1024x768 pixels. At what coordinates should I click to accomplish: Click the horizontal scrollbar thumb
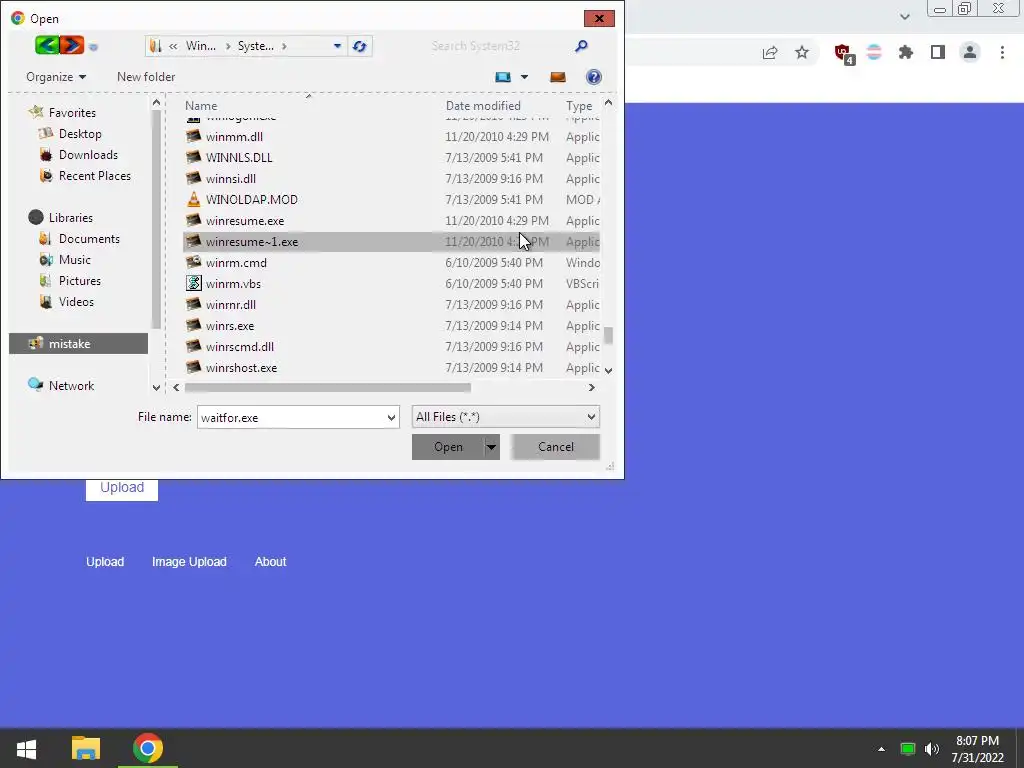point(328,388)
